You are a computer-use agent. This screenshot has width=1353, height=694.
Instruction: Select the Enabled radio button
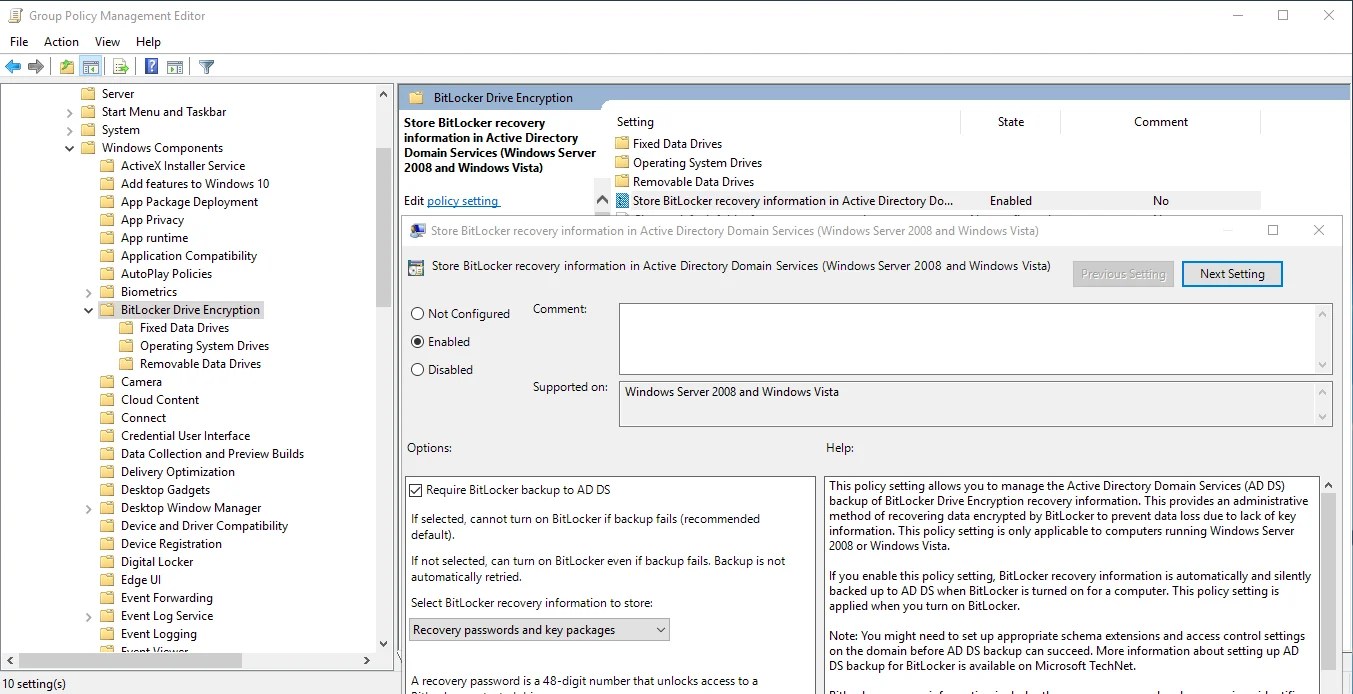(x=416, y=341)
